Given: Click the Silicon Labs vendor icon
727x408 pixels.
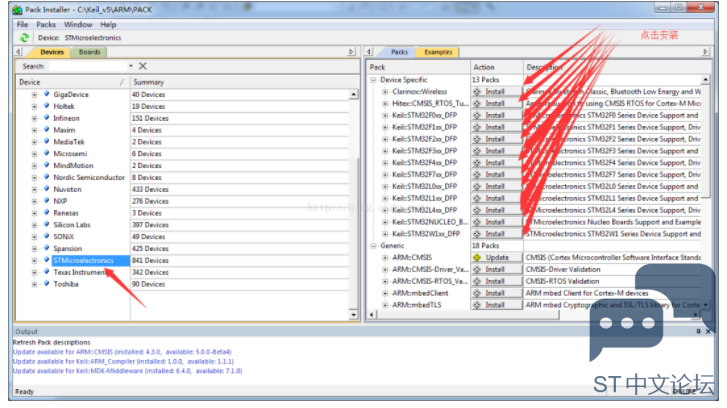Looking at the screenshot, I should coord(46,224).
